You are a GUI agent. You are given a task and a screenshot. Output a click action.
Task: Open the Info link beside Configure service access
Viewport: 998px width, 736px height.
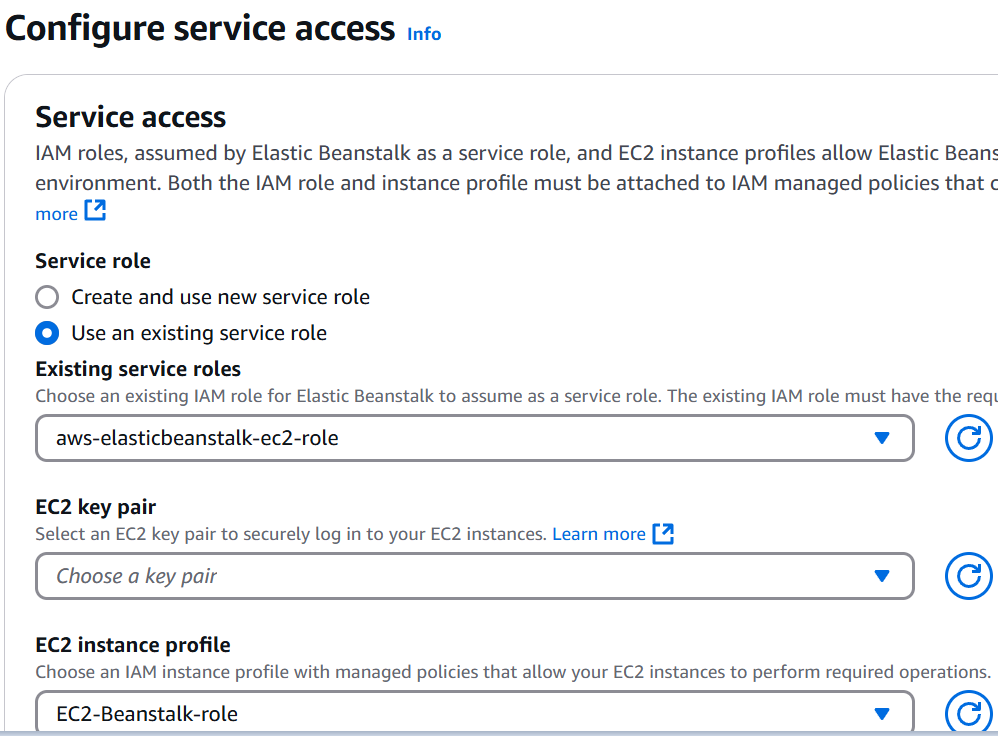[x=424, y=34]
